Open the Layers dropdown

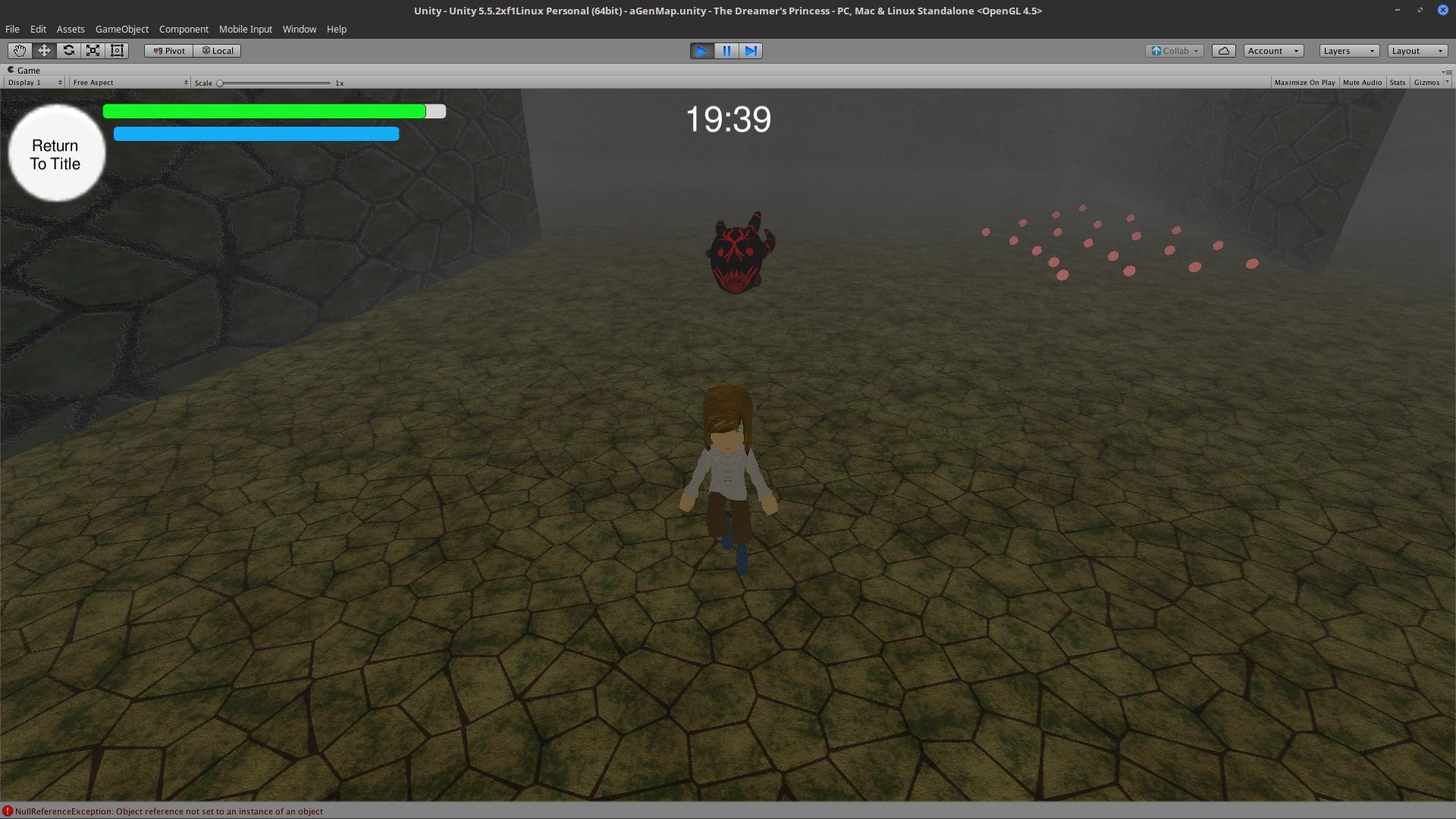(1349, 51)
